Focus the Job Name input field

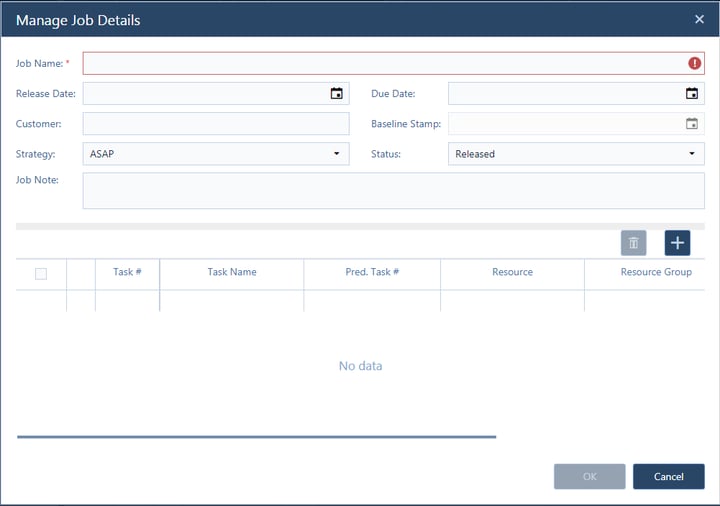(394, 63)
